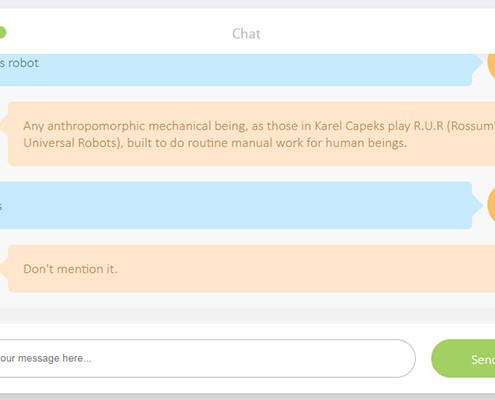
Task: Click the Send button
Action: (463, 359)
